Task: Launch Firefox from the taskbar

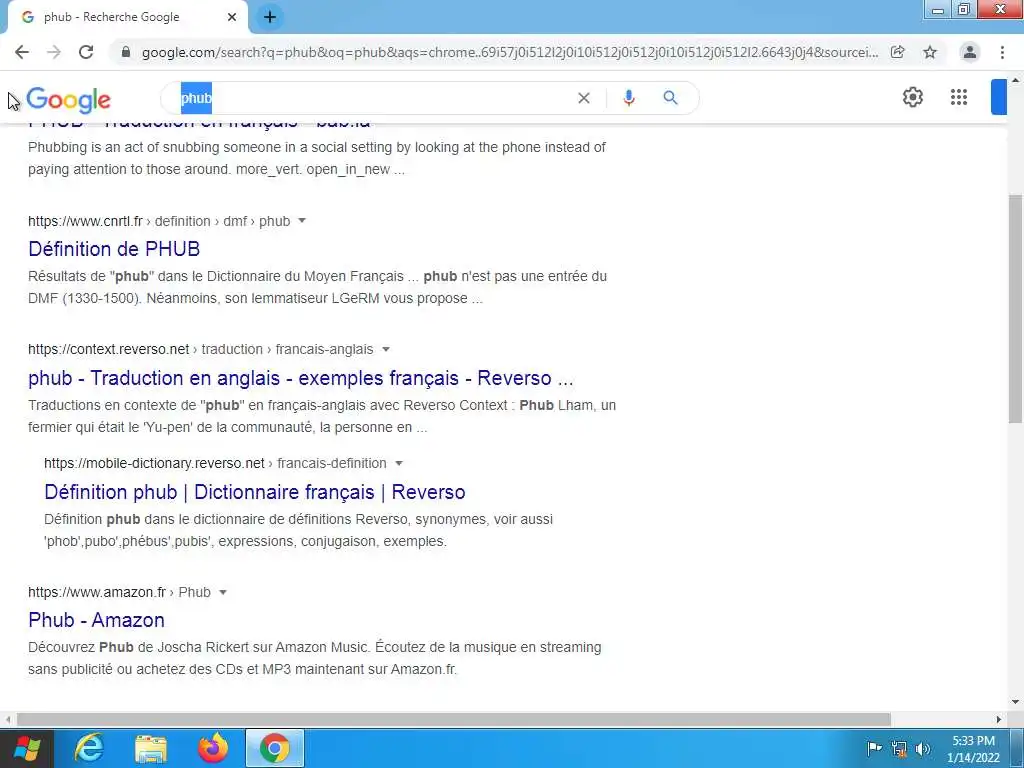Action: point(213,748)
